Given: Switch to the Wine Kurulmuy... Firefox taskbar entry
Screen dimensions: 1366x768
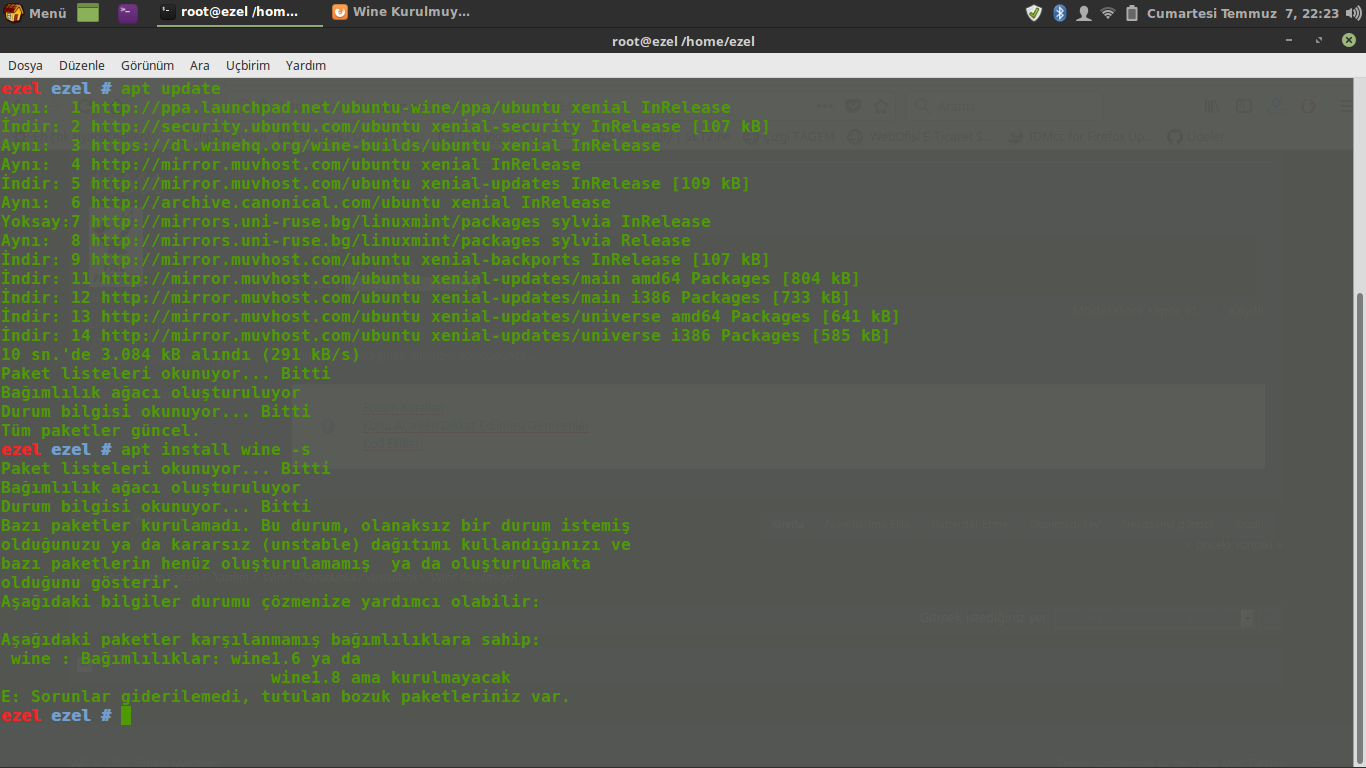Looking at the screenshot, I should [401, 13].
